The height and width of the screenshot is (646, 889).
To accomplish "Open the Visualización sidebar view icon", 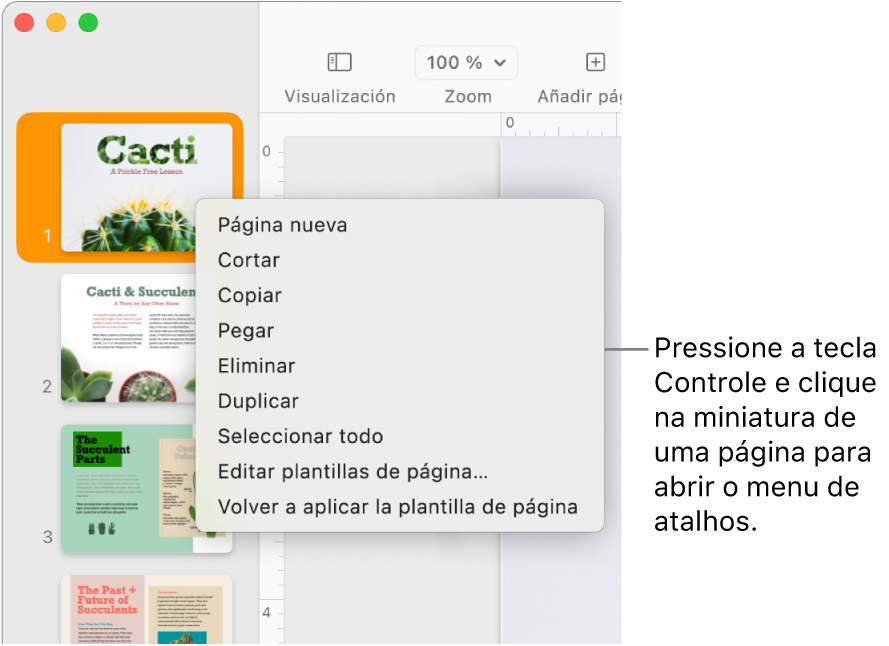I will point(340,62).
